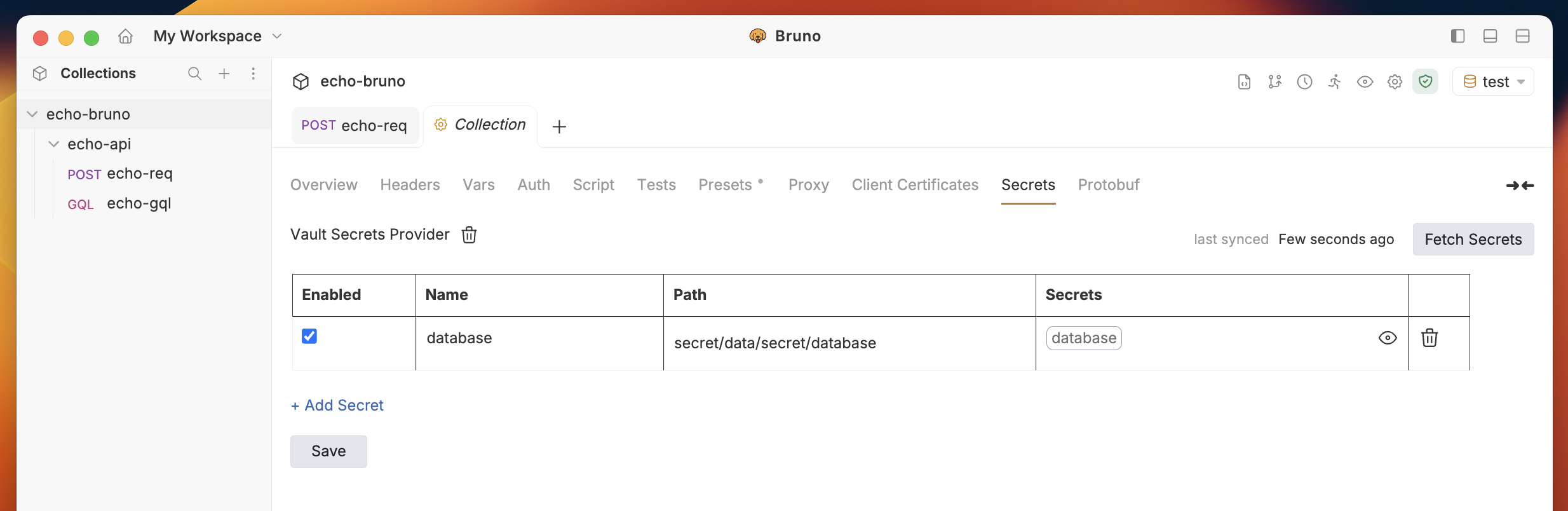Click the Save button
Image resolution: width=1568 pixels, height=511 pixels.
pyautogui.click(x=328, y=451)
